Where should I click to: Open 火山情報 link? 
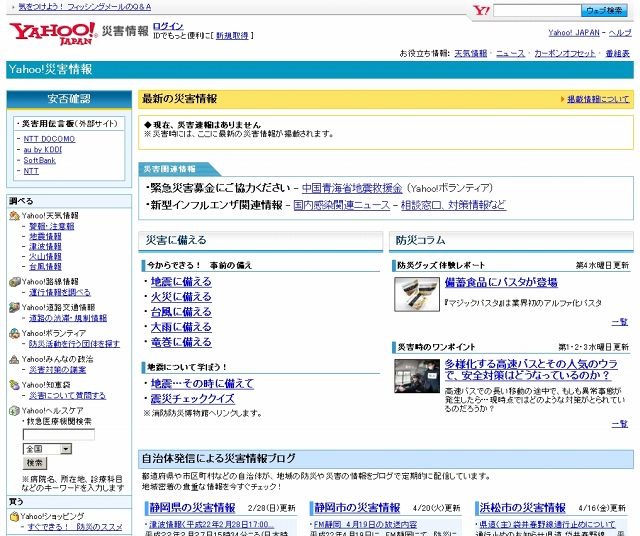pos(45,257)
